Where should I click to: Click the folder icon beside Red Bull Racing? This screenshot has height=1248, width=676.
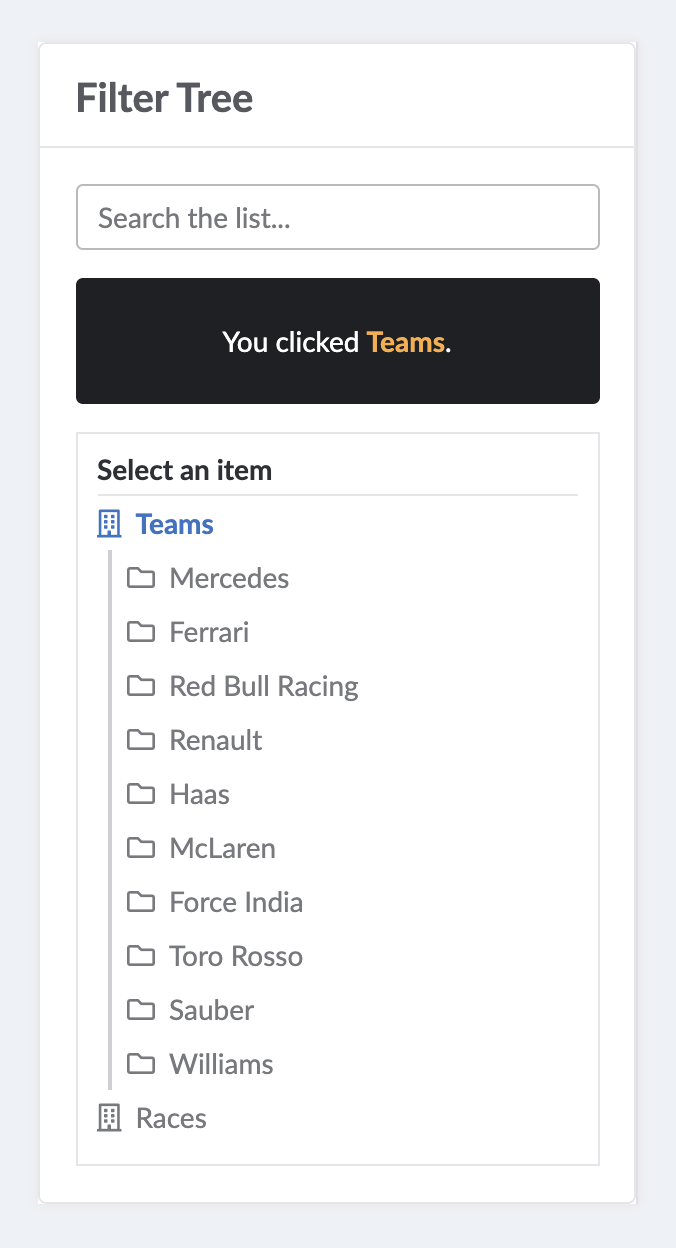pyautogui.click(x=141, y=686)
